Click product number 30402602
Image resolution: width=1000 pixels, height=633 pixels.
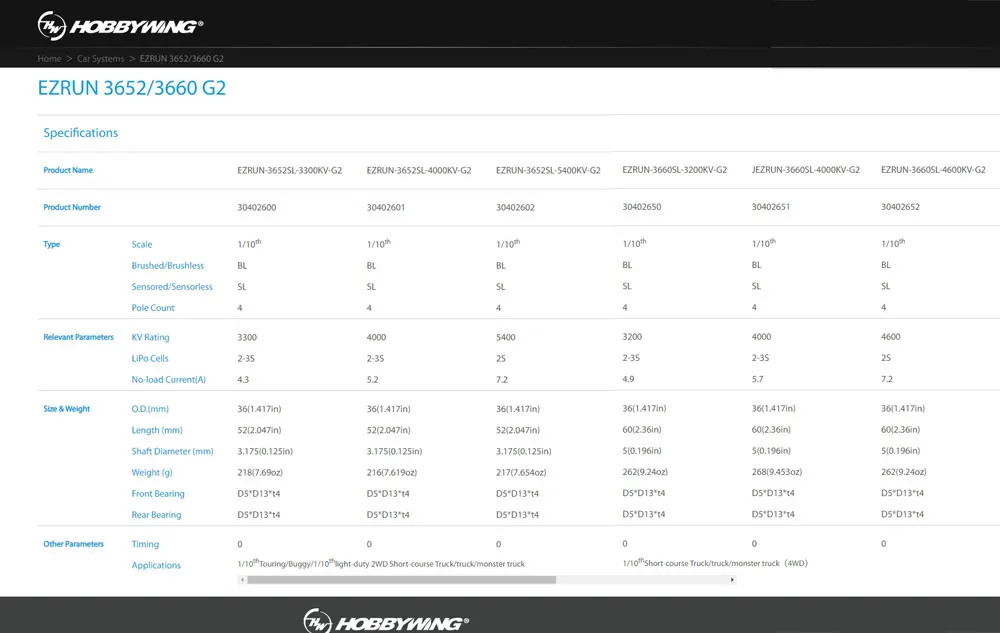(515, 207)
